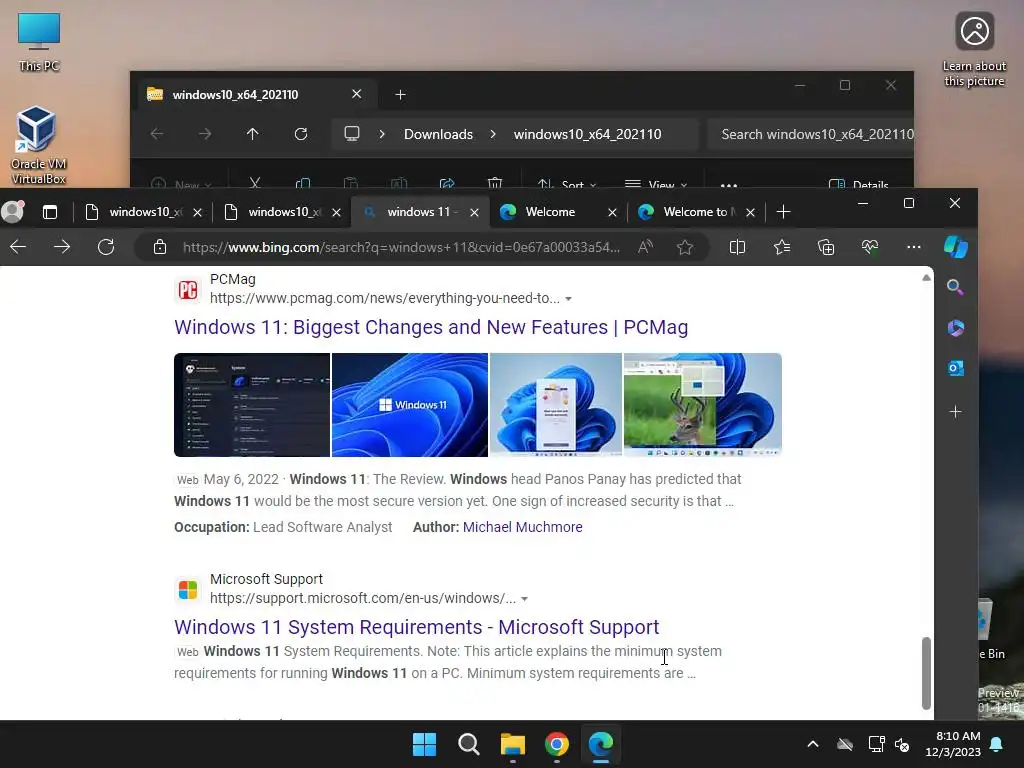The width and height of the screenshot is (1024, 768).
Task: Add this page to favorites star
Action: click(x=684, y=247)
